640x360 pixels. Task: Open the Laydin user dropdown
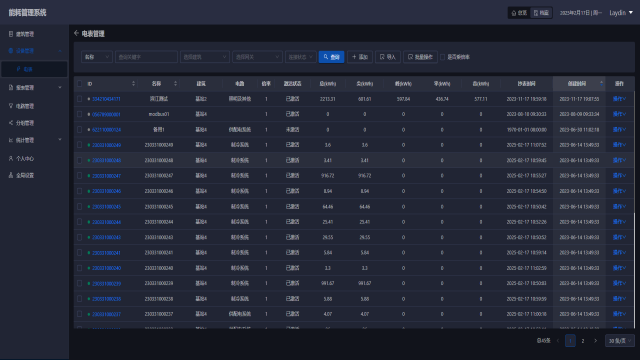621,13
